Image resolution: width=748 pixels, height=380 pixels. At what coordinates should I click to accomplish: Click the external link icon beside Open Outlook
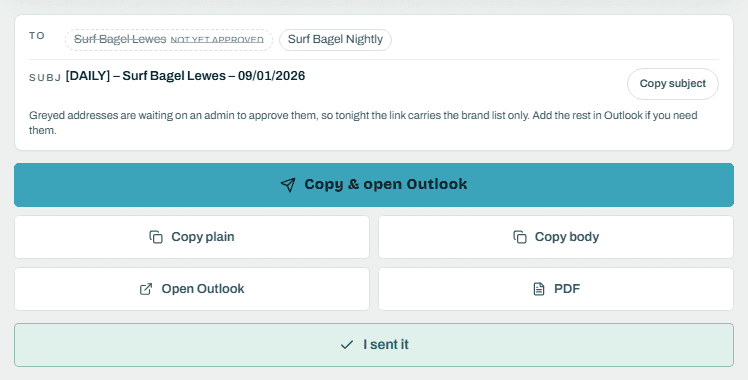point(146,289)
